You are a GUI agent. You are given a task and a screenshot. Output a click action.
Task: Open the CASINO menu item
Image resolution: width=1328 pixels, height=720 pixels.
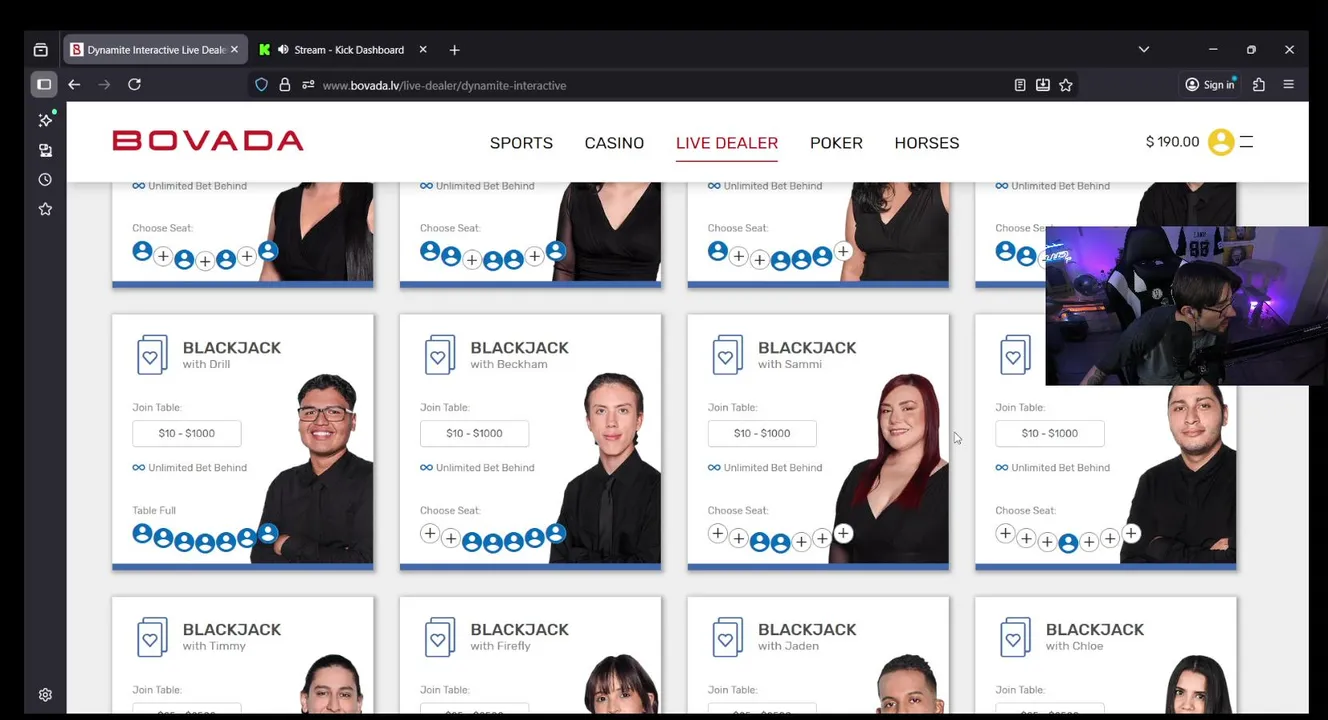pyautogui.click(x=614, y=143)
